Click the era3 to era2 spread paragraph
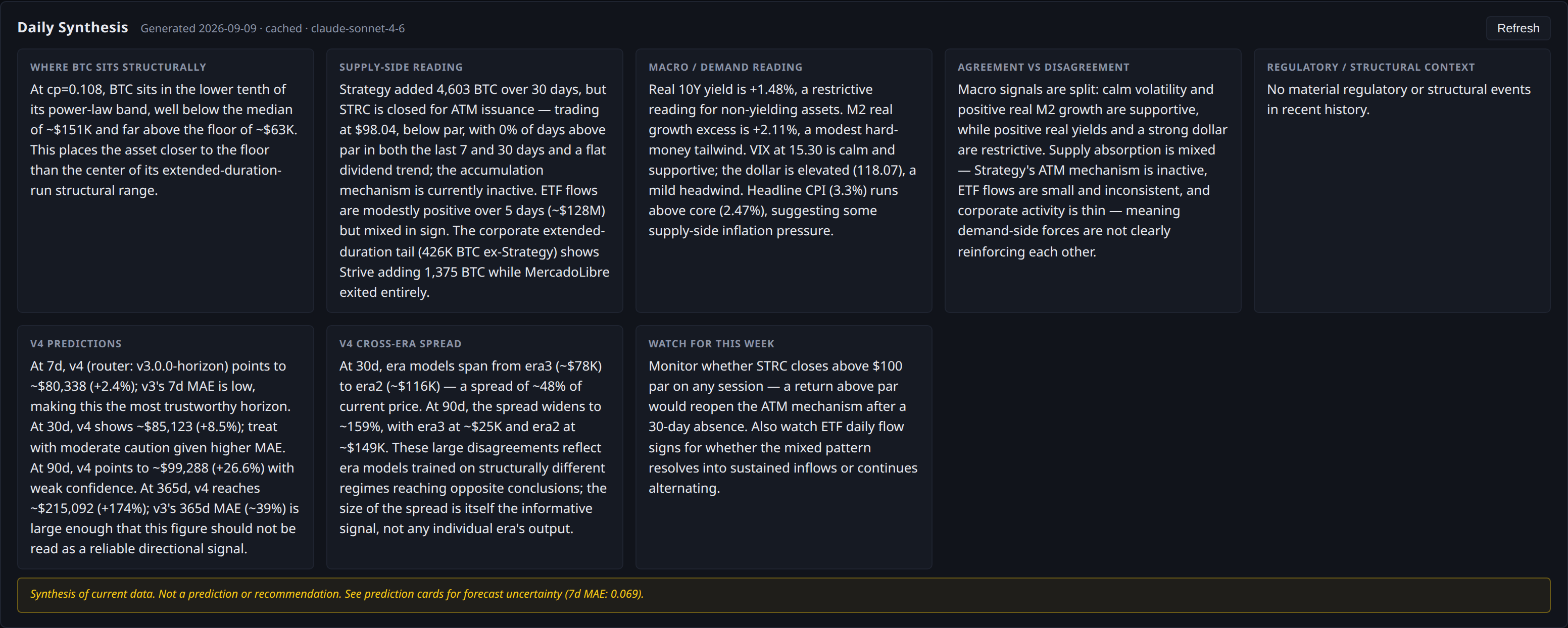The image size is (1568, 628). 473,447
